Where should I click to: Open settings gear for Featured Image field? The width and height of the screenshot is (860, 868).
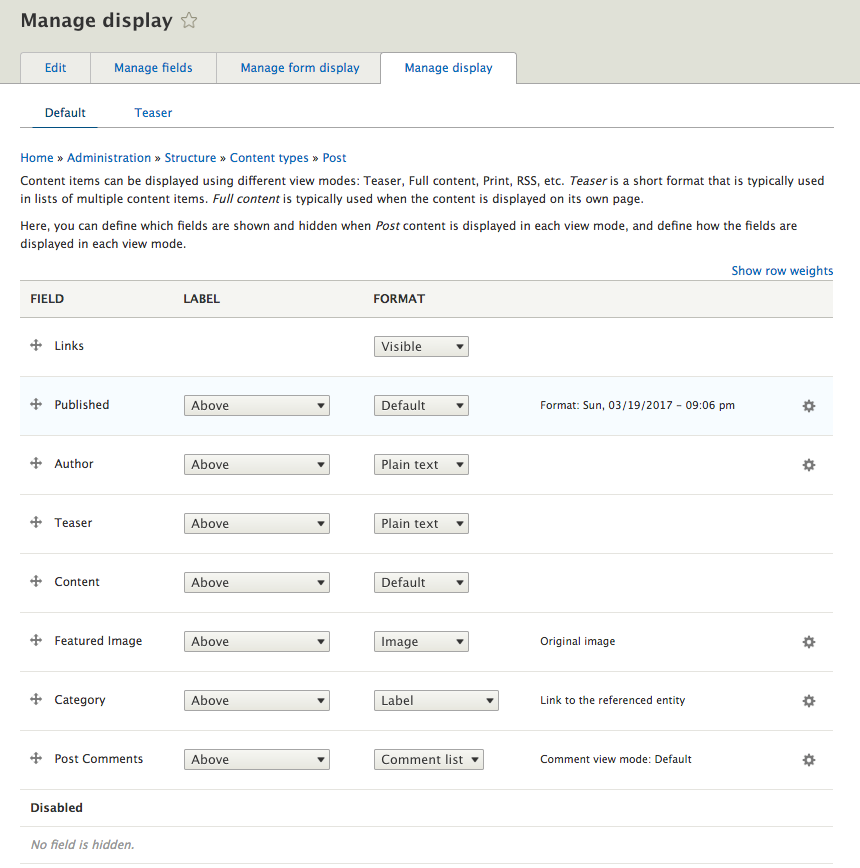click(x=809, y=642)
